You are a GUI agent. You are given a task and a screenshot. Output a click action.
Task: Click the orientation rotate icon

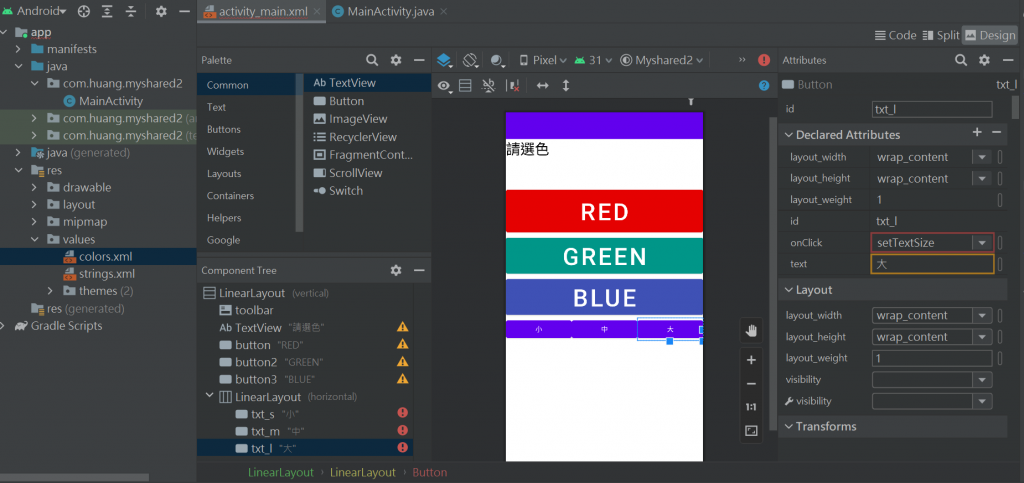tap(470, 60)
